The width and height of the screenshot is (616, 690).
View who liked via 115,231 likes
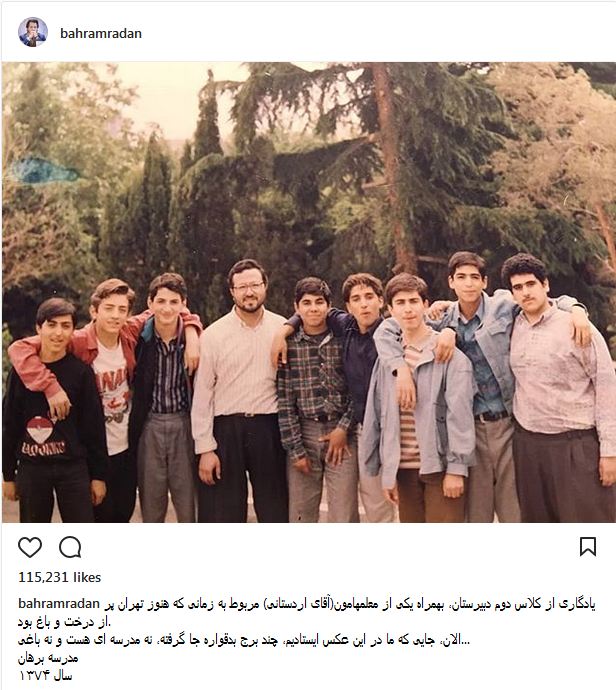pyautogui.click(x=59, y=577)
